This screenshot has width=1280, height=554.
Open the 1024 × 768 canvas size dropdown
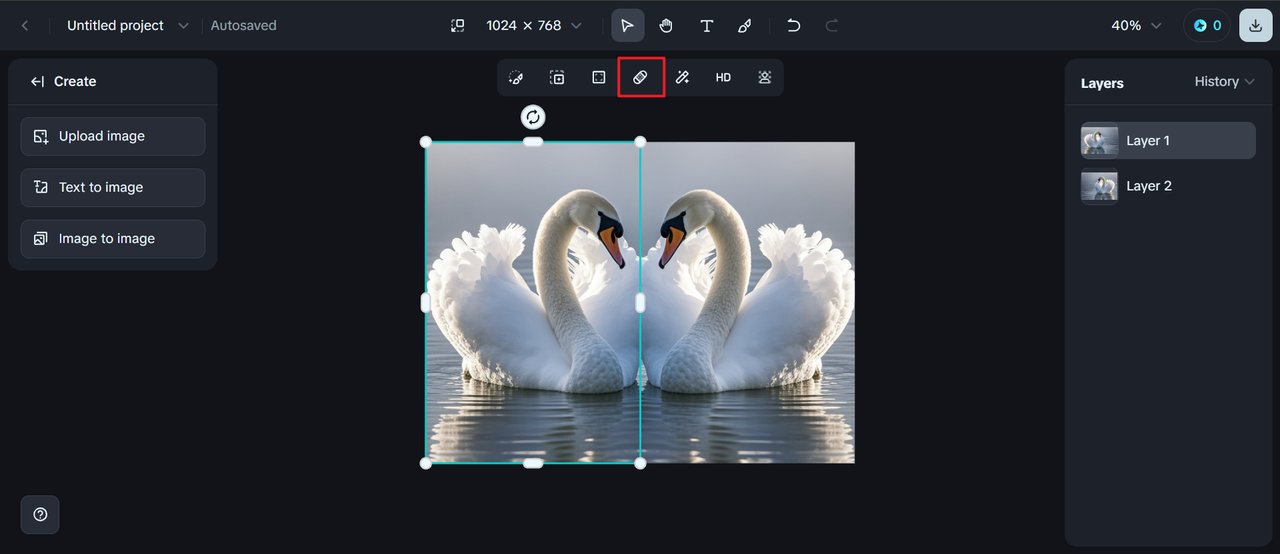click(533, 25)
